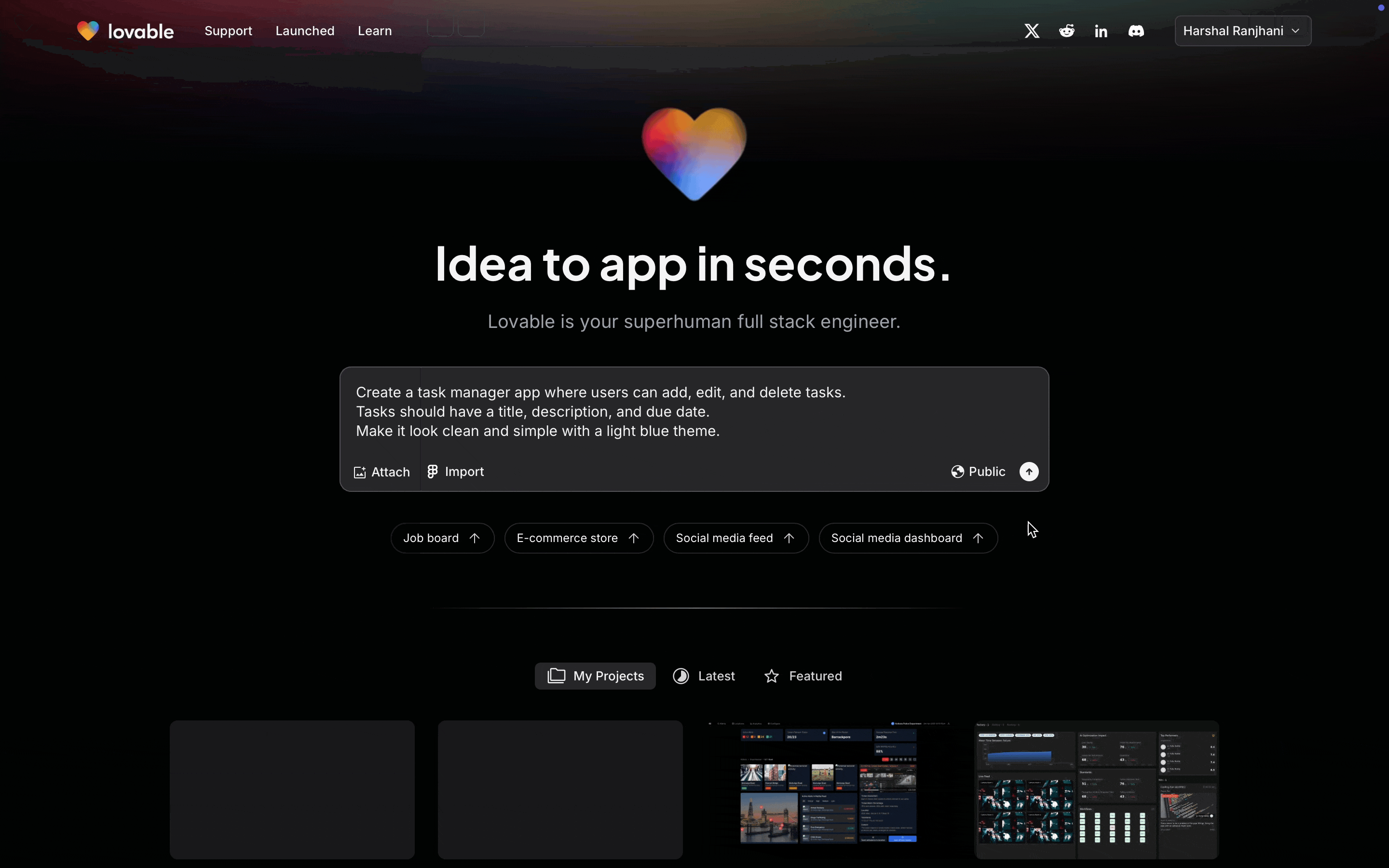The image size is (1389, 868).
Task: Choose the Social media feed suggestion
Action: 736,538
